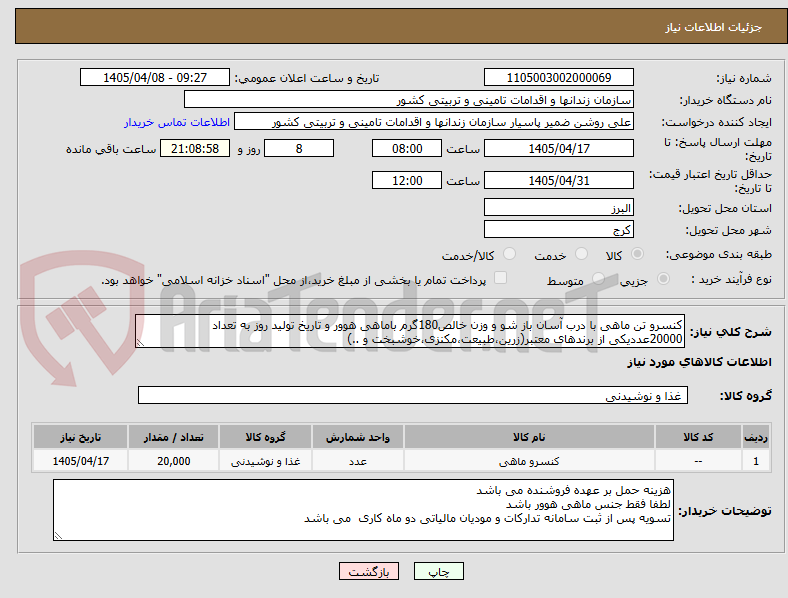788x598 pixels.
Task: Click the کد کالا column header
Action: 698,437
